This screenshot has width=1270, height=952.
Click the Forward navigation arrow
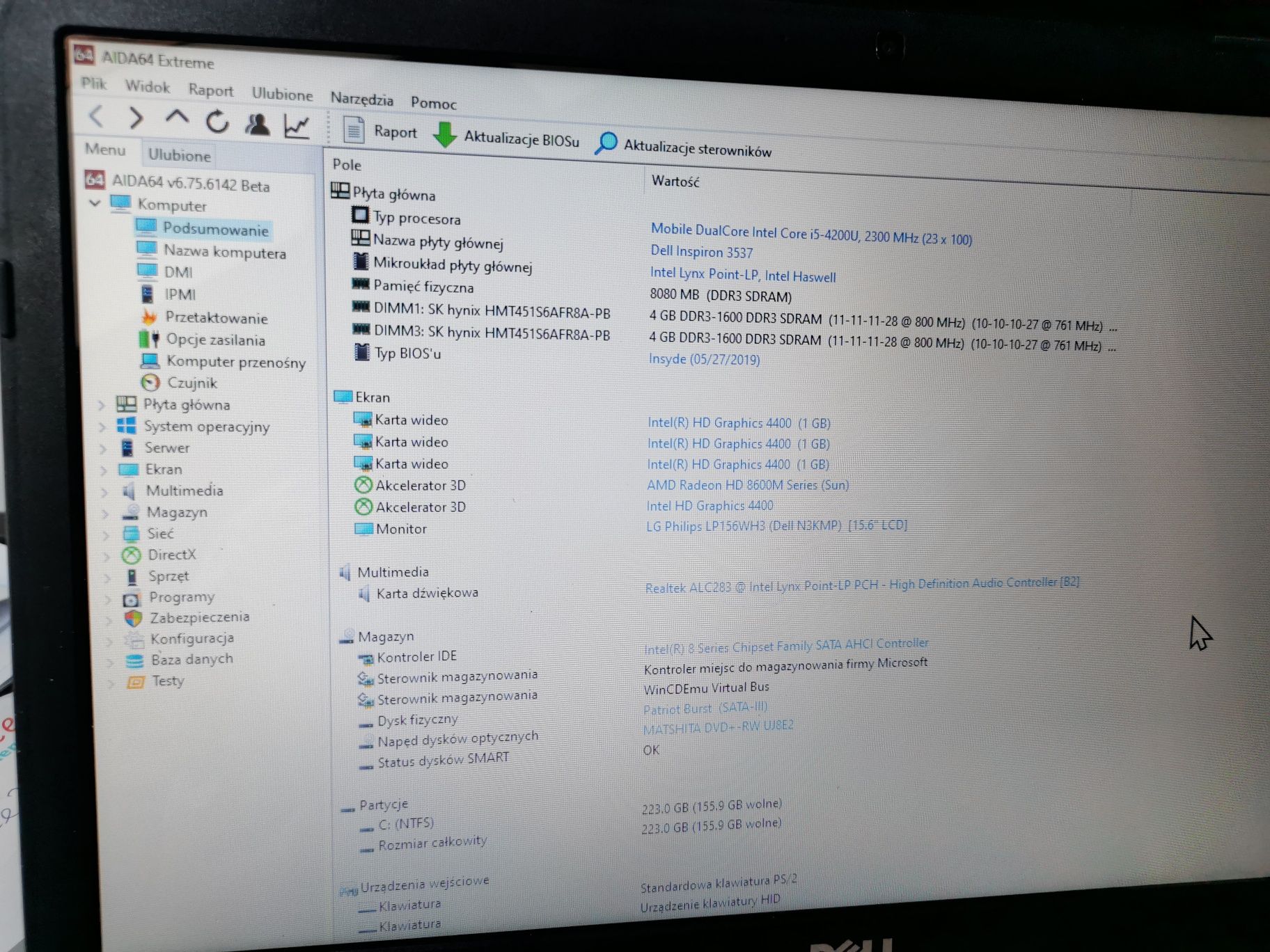click(x=136, y=118)
